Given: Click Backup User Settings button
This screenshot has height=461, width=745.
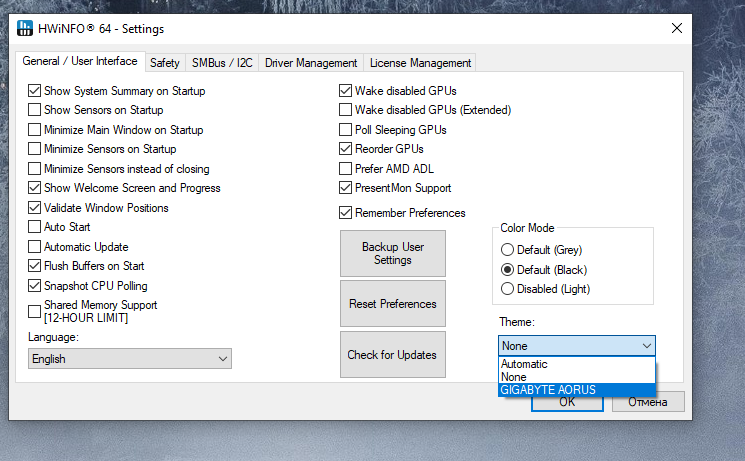Looking at the screenshot, I should pos(393,253).
